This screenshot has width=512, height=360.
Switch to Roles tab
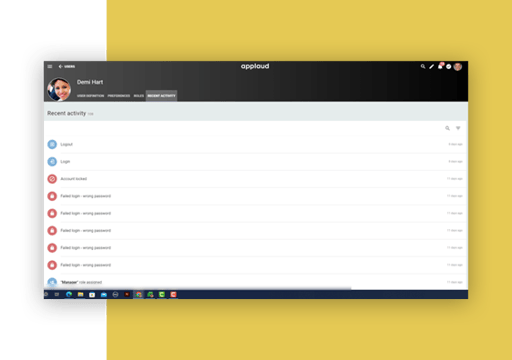click(x=139, y=96)
